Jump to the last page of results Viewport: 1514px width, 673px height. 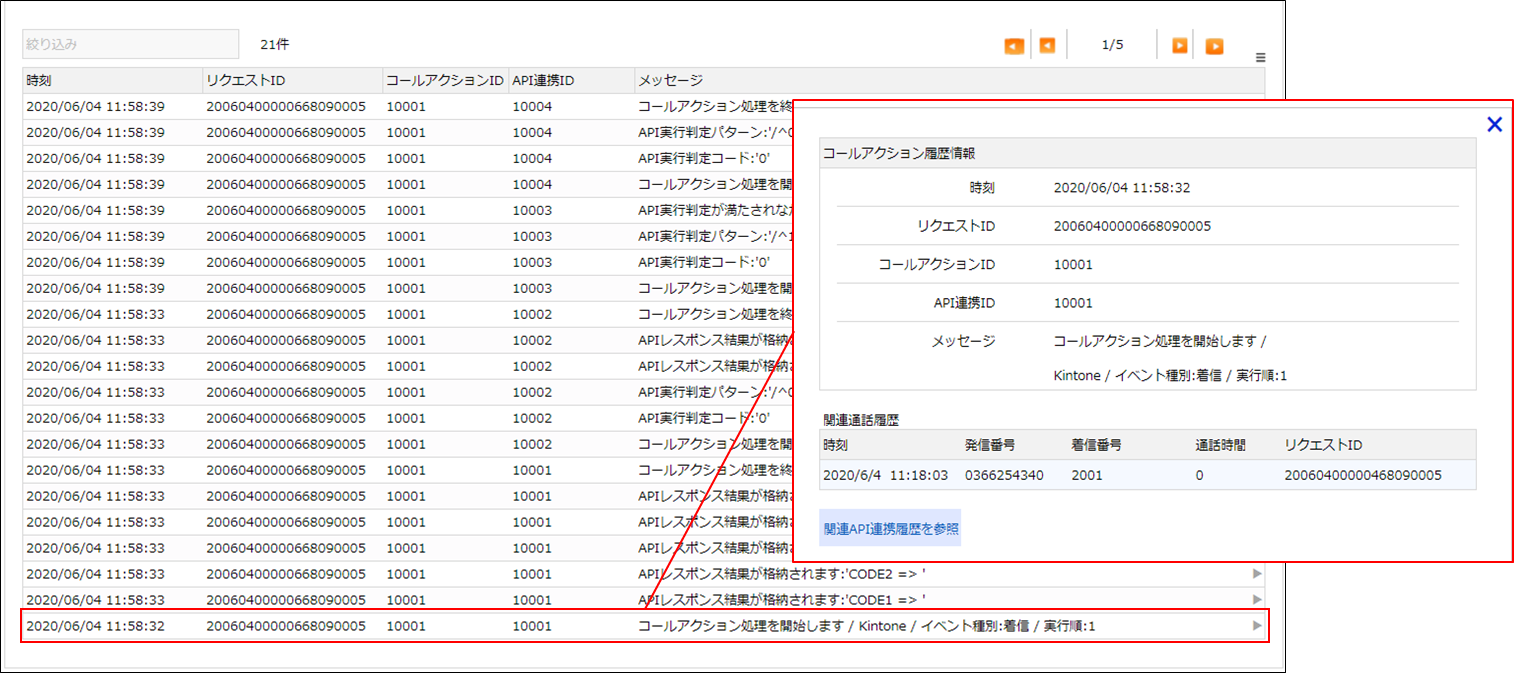pyautogui.click(x=1214, y=46)
